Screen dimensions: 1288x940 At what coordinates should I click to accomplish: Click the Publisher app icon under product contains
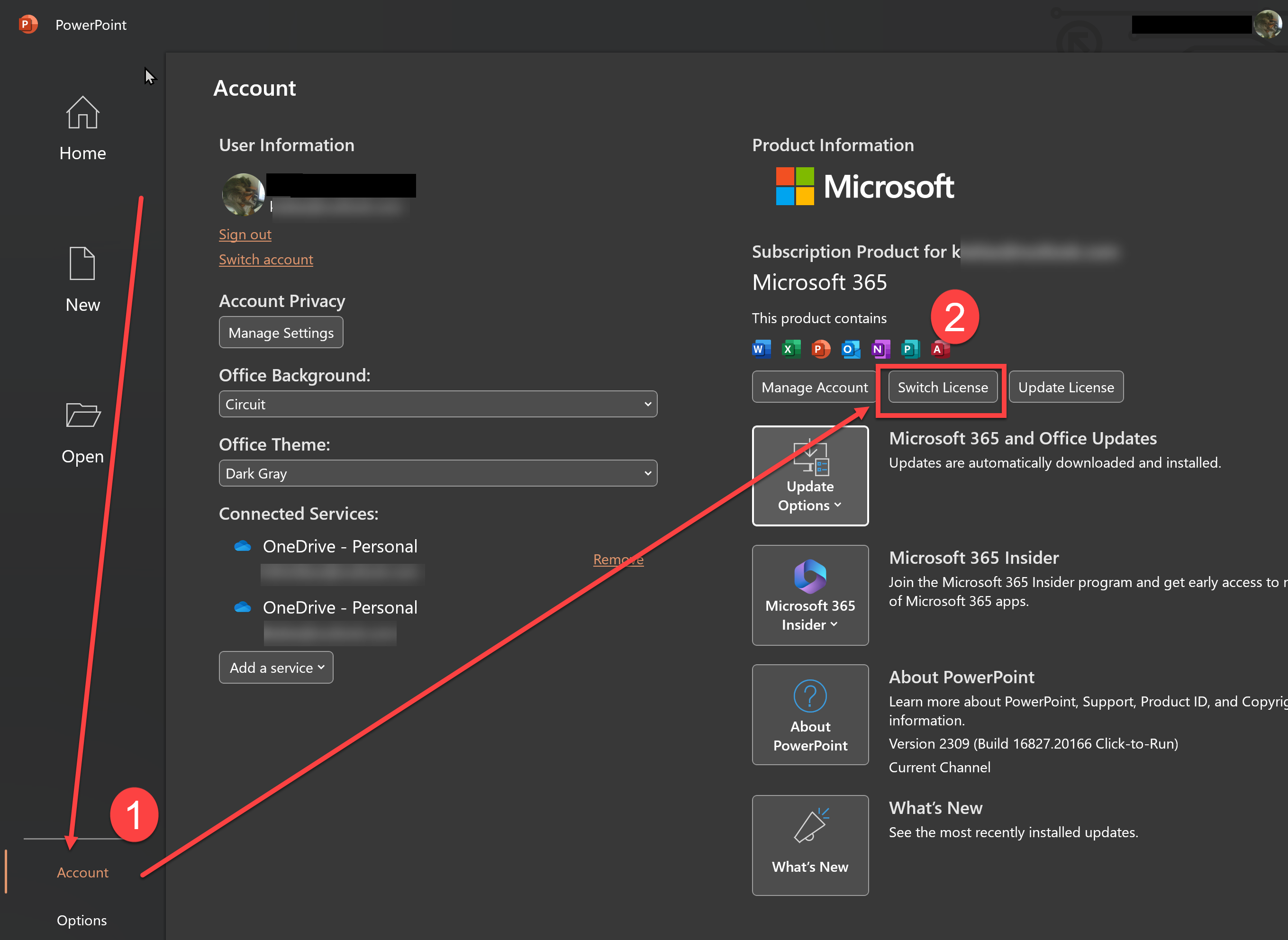coord(911,349)
